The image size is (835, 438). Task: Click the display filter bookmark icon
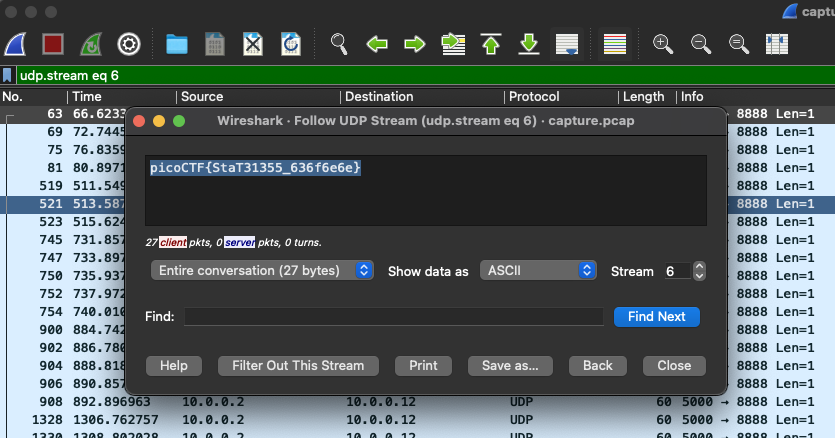[x=7, y=75]
